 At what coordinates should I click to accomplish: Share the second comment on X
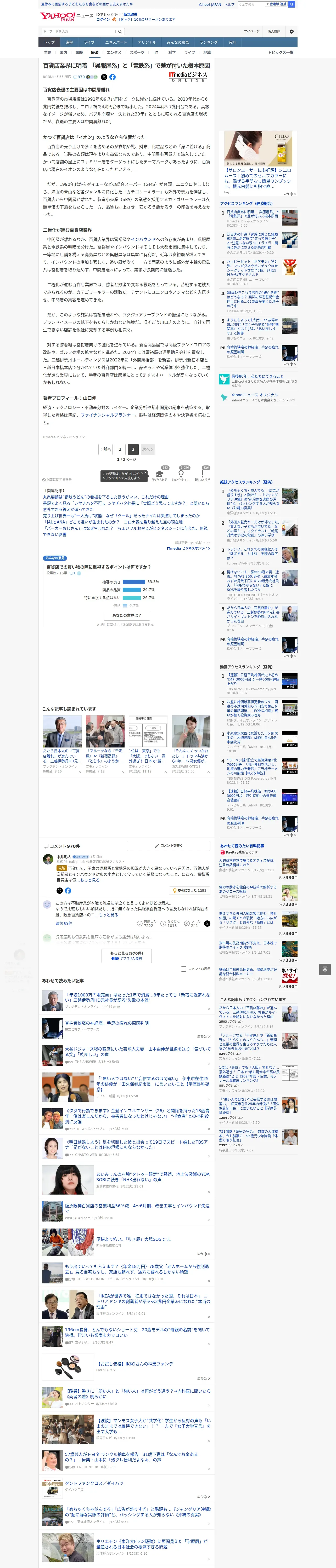[207, 923]
